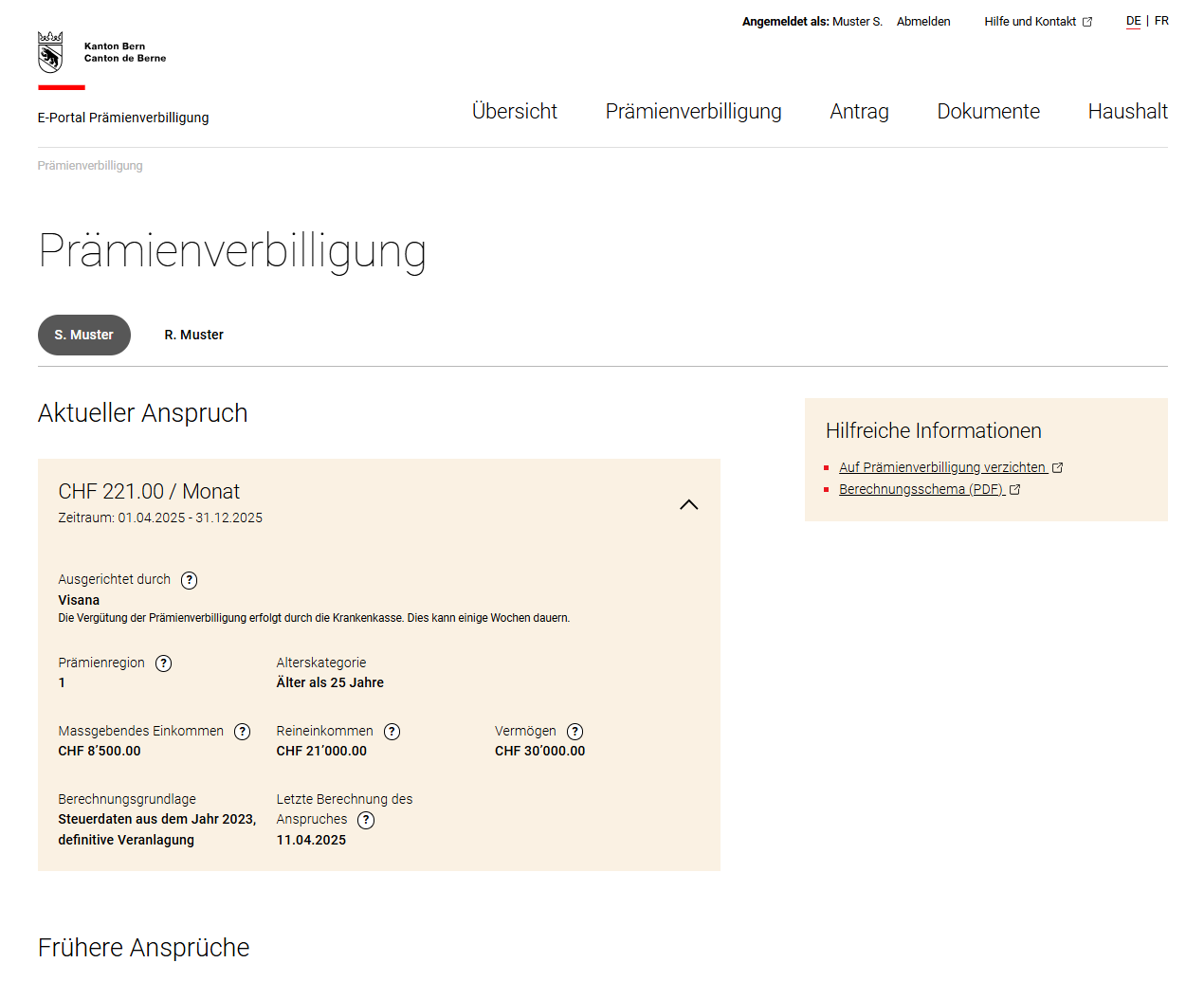Keep DE as the active language
The height and width of the screenshot is (981, 1204).
tap(1133, 20)
